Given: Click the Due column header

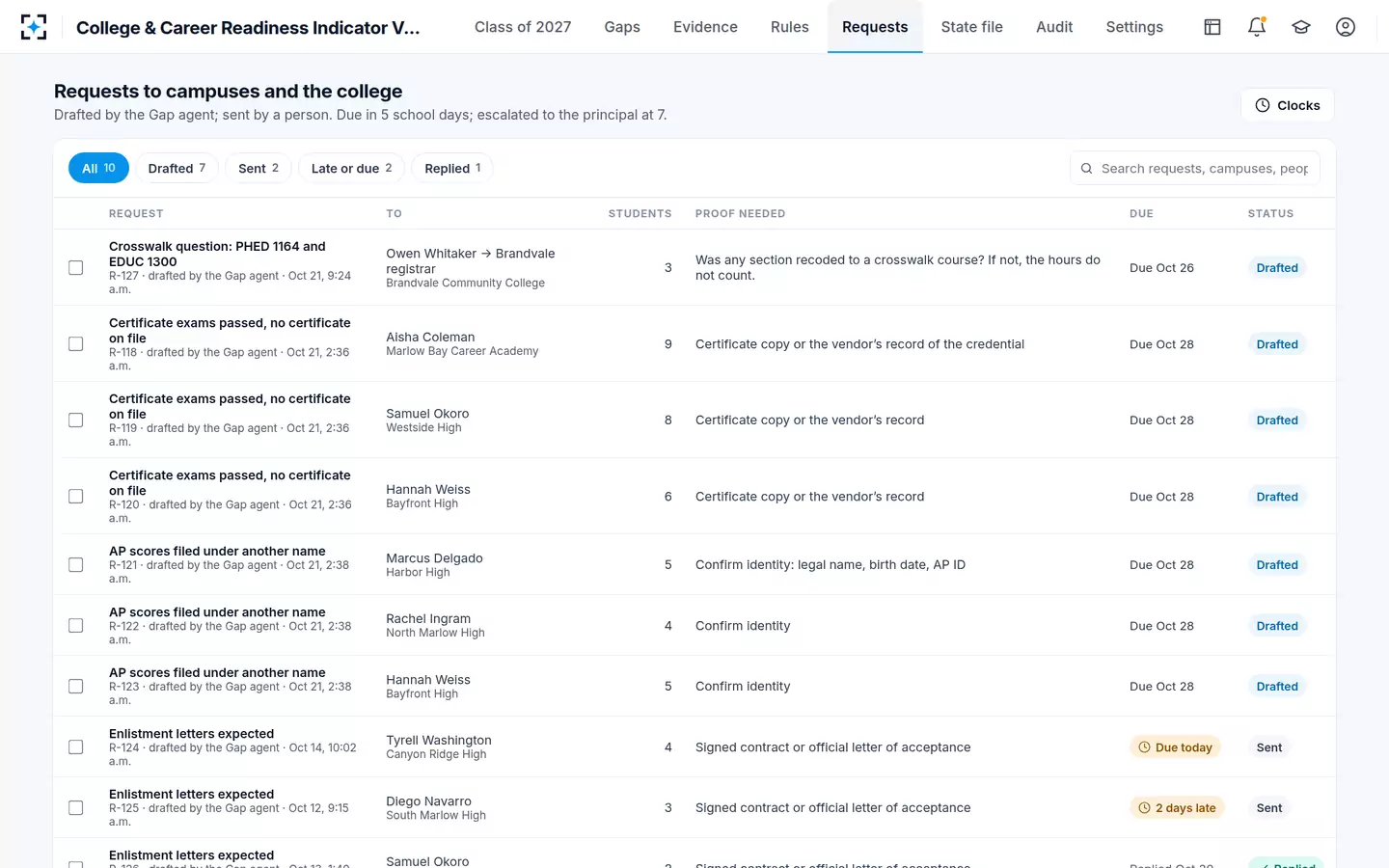Looking at the screenshot, I should (1141, 214).
